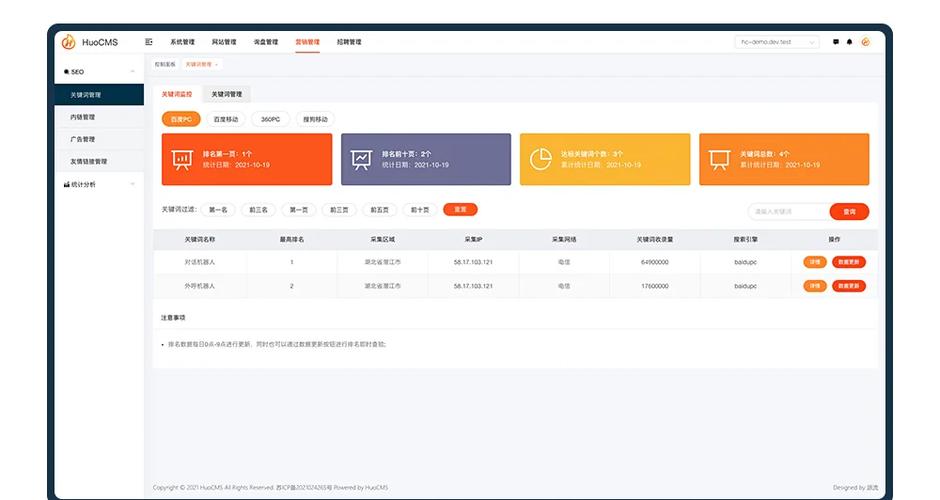
Task: Click the 64900000 index count cell
Action: [x=655, y=262]
